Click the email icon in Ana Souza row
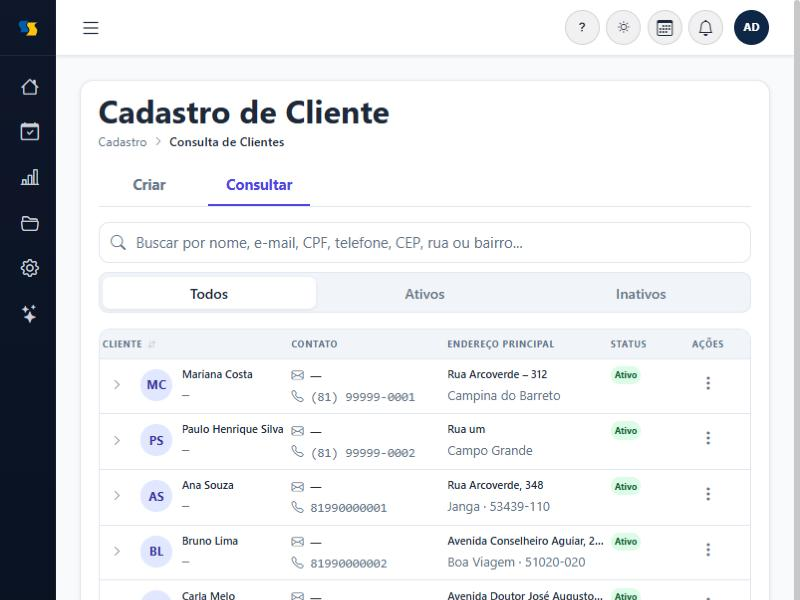 tap(297, 487)
